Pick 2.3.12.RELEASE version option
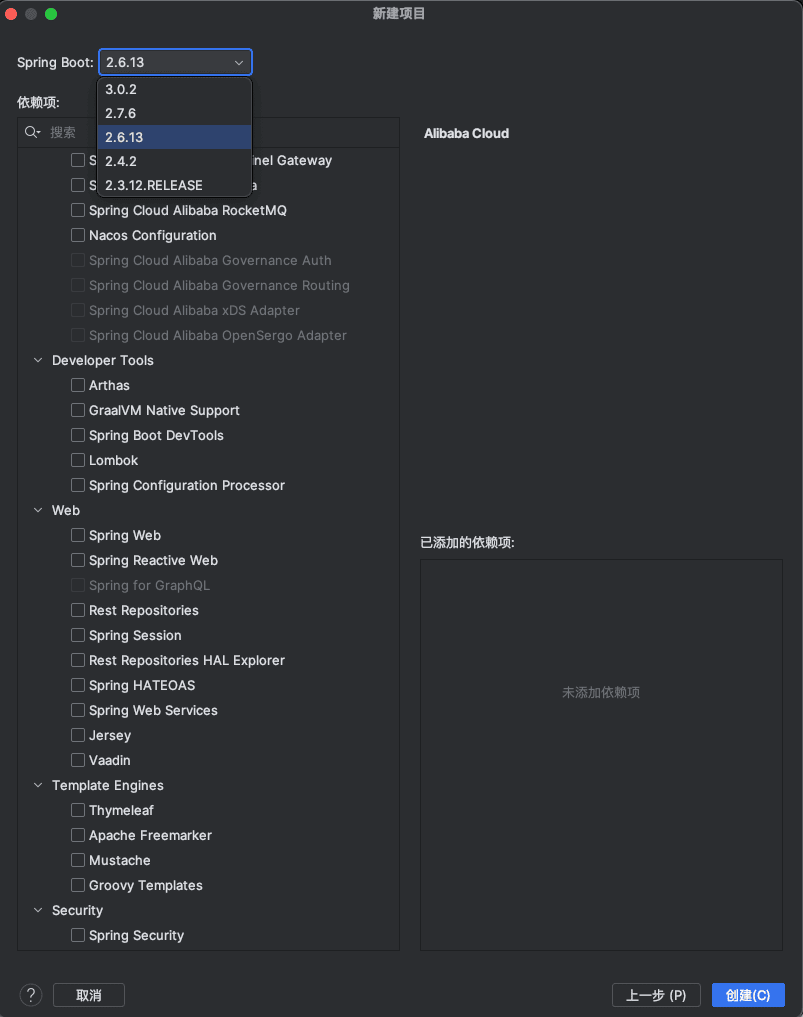 click(x=174, y=185)
